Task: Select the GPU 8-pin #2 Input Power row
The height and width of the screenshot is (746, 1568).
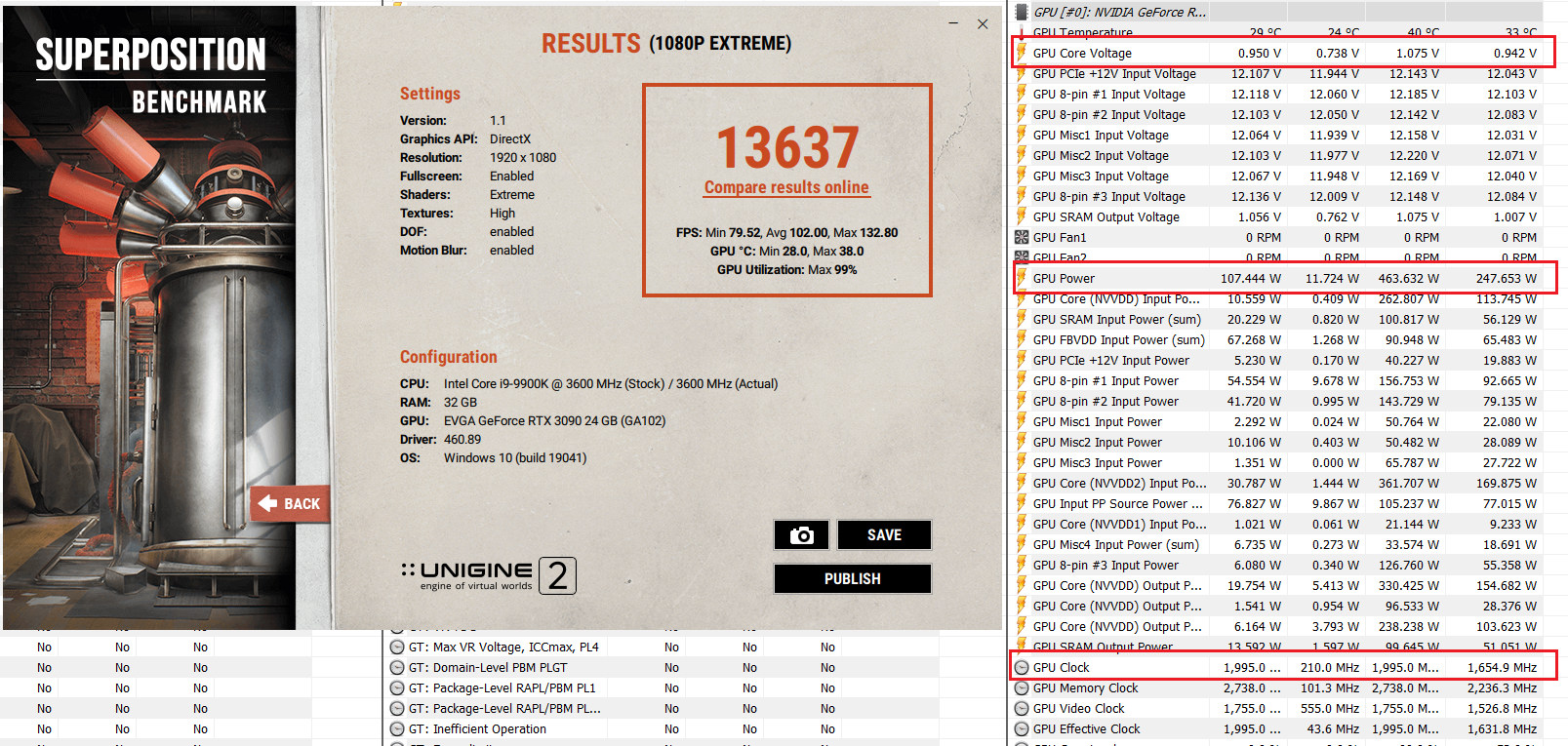Action: click(1277, 401)
